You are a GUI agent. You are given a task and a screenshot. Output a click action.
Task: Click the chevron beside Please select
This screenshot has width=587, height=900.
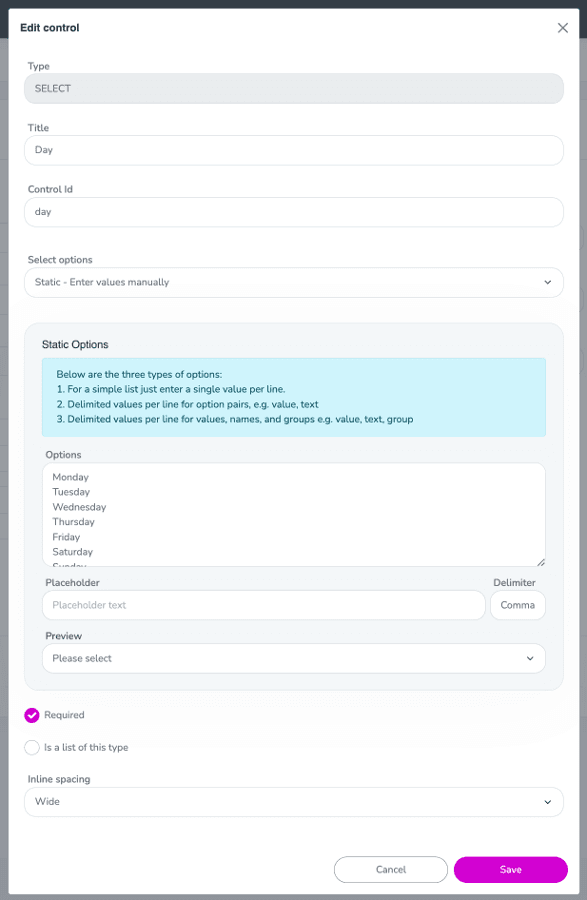pos(532,658)
